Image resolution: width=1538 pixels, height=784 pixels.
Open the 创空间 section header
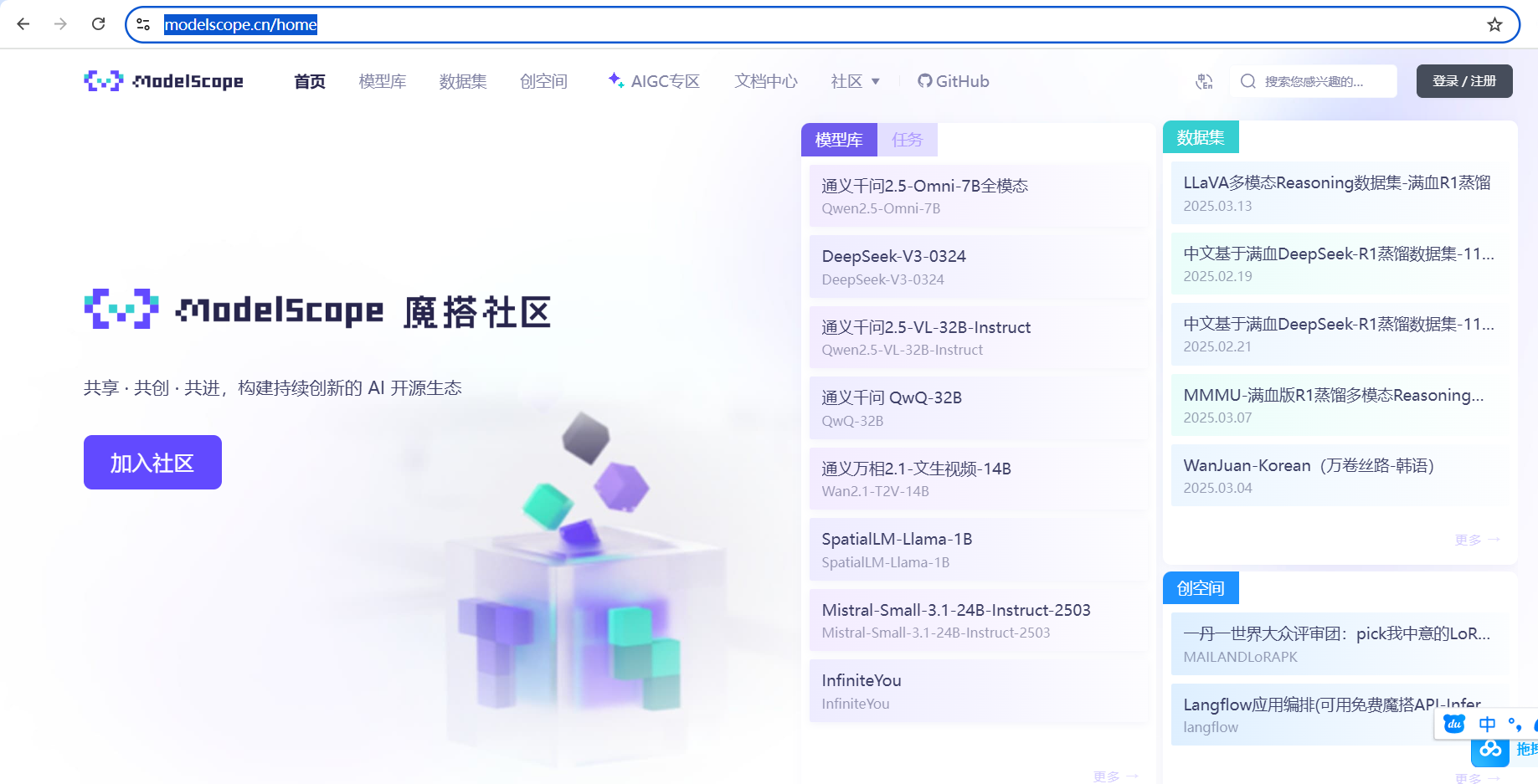pyautogui.click(x=1201, y=588)
